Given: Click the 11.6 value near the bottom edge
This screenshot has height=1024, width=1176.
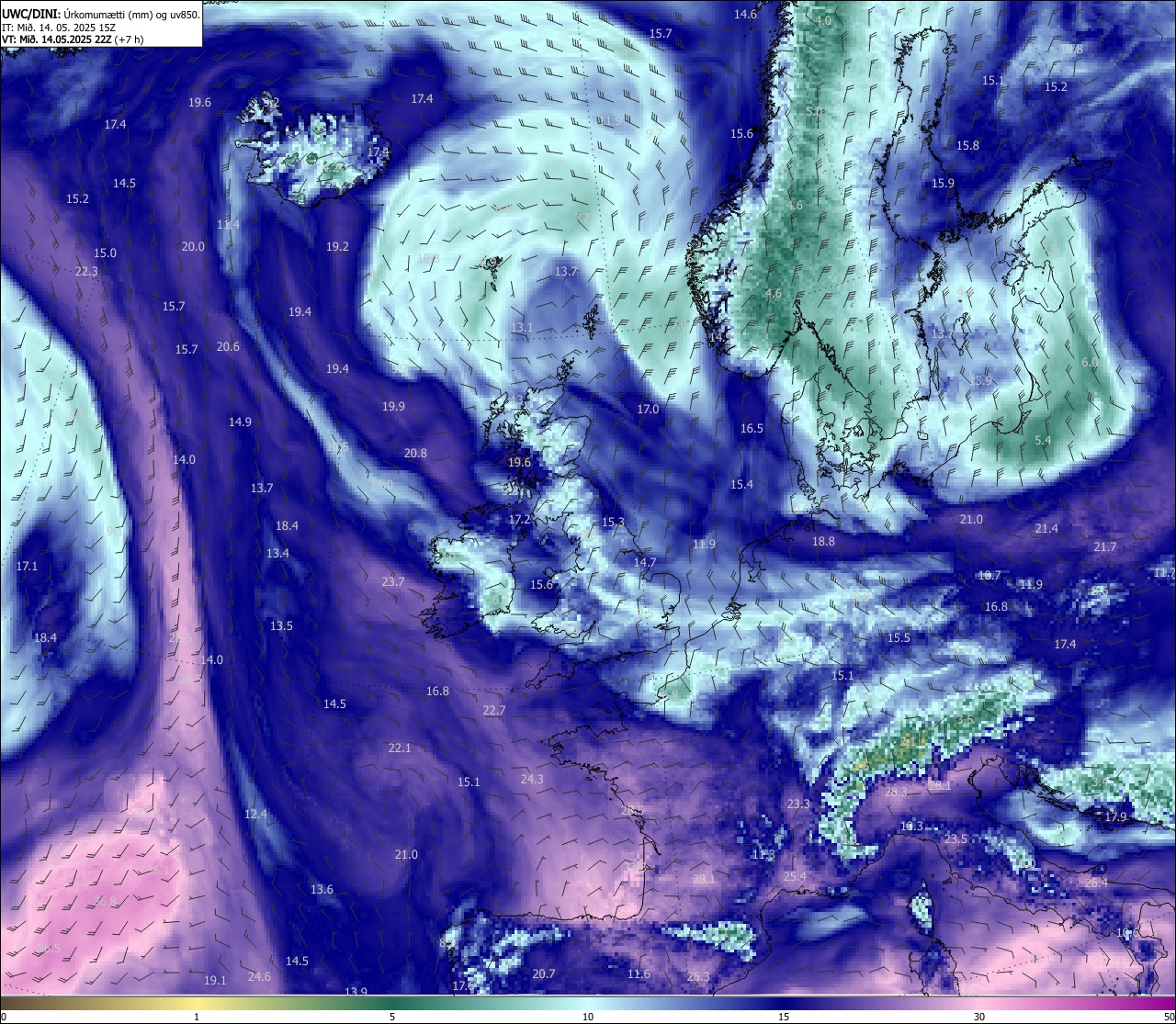Looking at the screenshot, I should click(x=639, y=973).
